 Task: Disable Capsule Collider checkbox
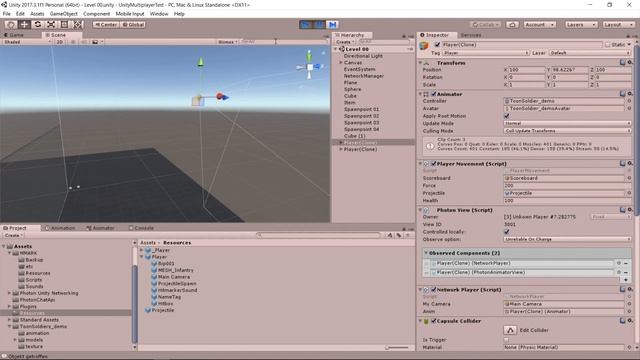(x=434, y=321)
